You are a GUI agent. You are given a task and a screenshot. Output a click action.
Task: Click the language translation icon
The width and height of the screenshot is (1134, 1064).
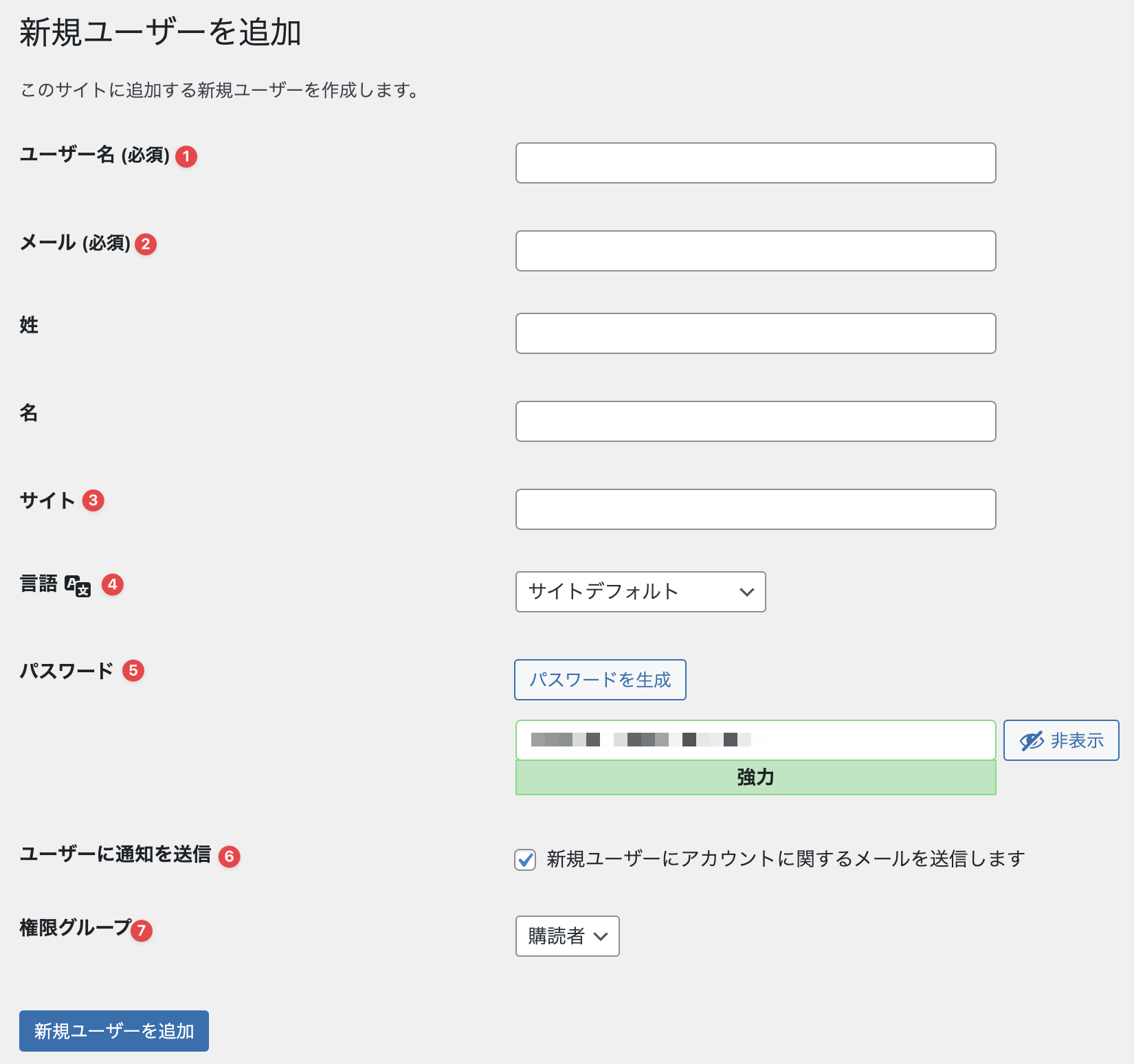(78, 586)
